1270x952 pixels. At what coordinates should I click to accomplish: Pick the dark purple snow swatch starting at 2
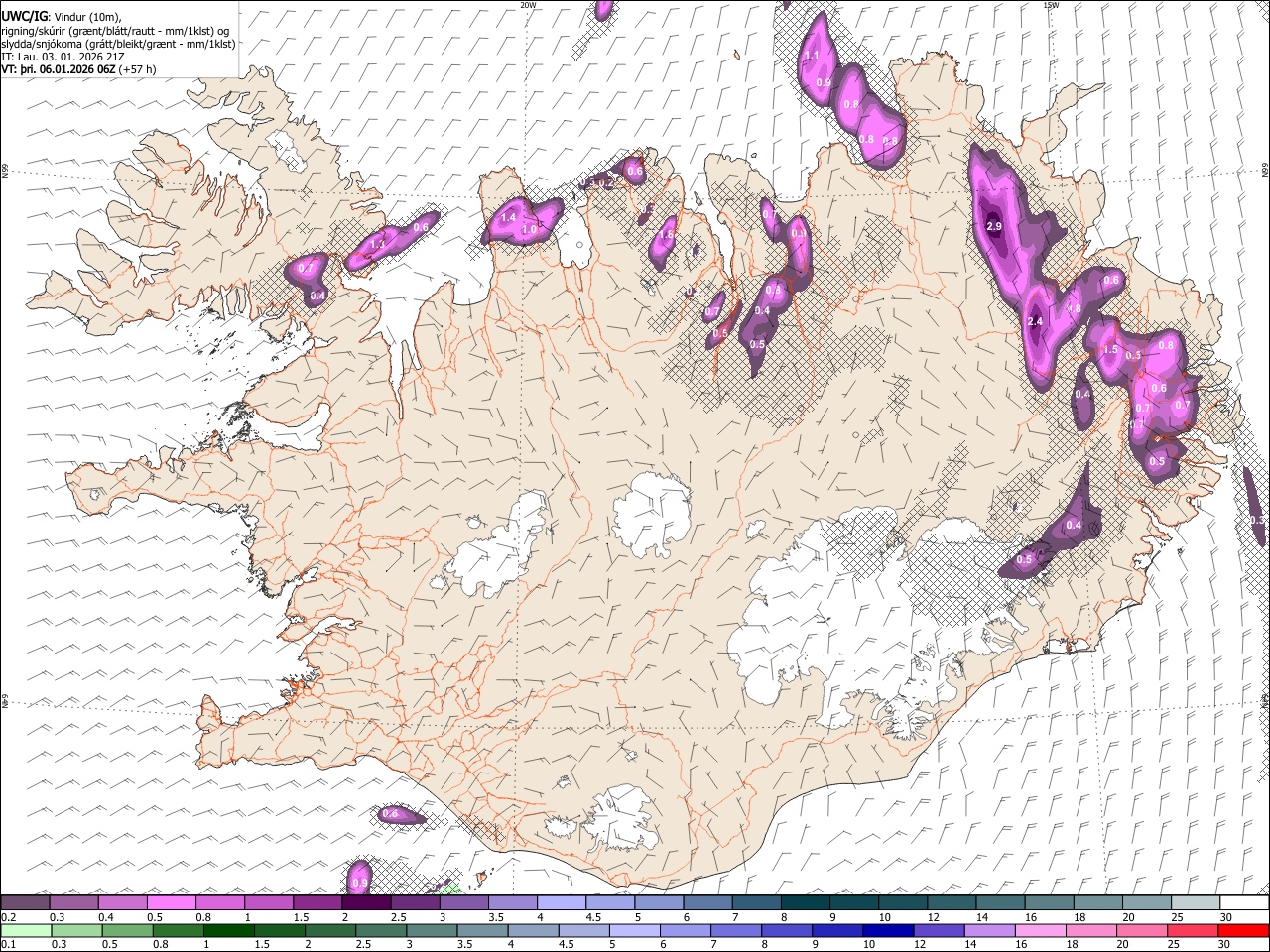click(x=366, y=903)
